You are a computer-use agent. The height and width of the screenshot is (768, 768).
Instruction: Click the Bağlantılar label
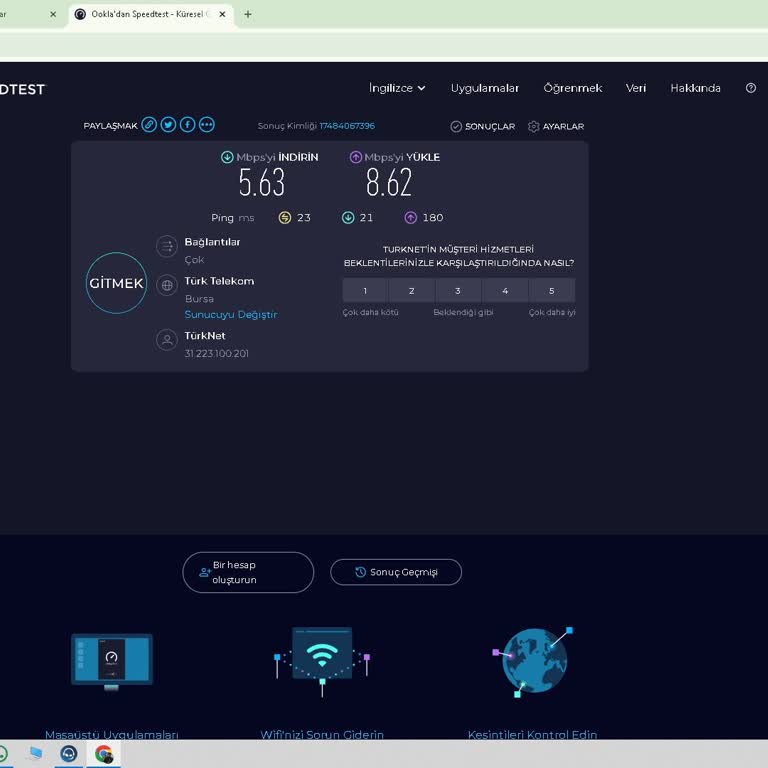[x=212, y=242]
